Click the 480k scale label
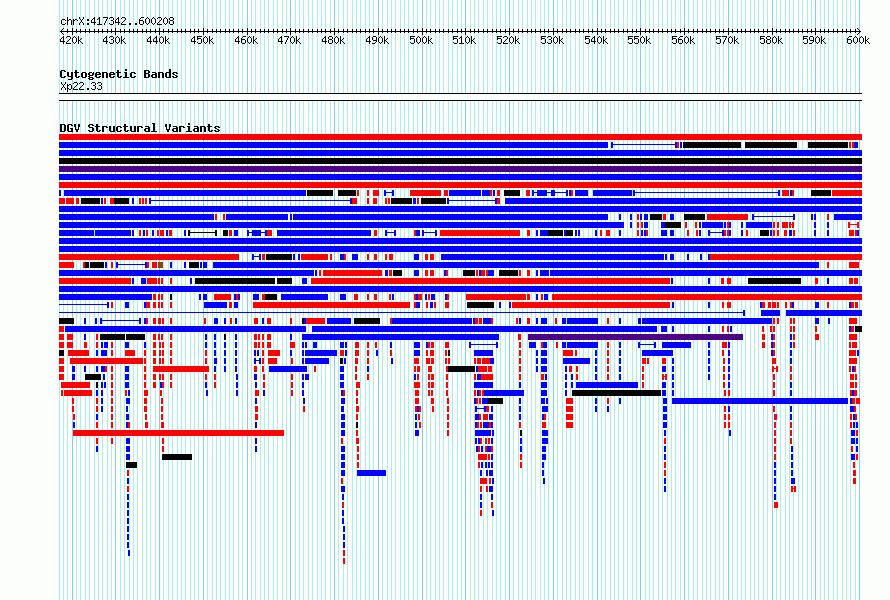Viewport: 890px width, 600px height. [x=333, y=40]
